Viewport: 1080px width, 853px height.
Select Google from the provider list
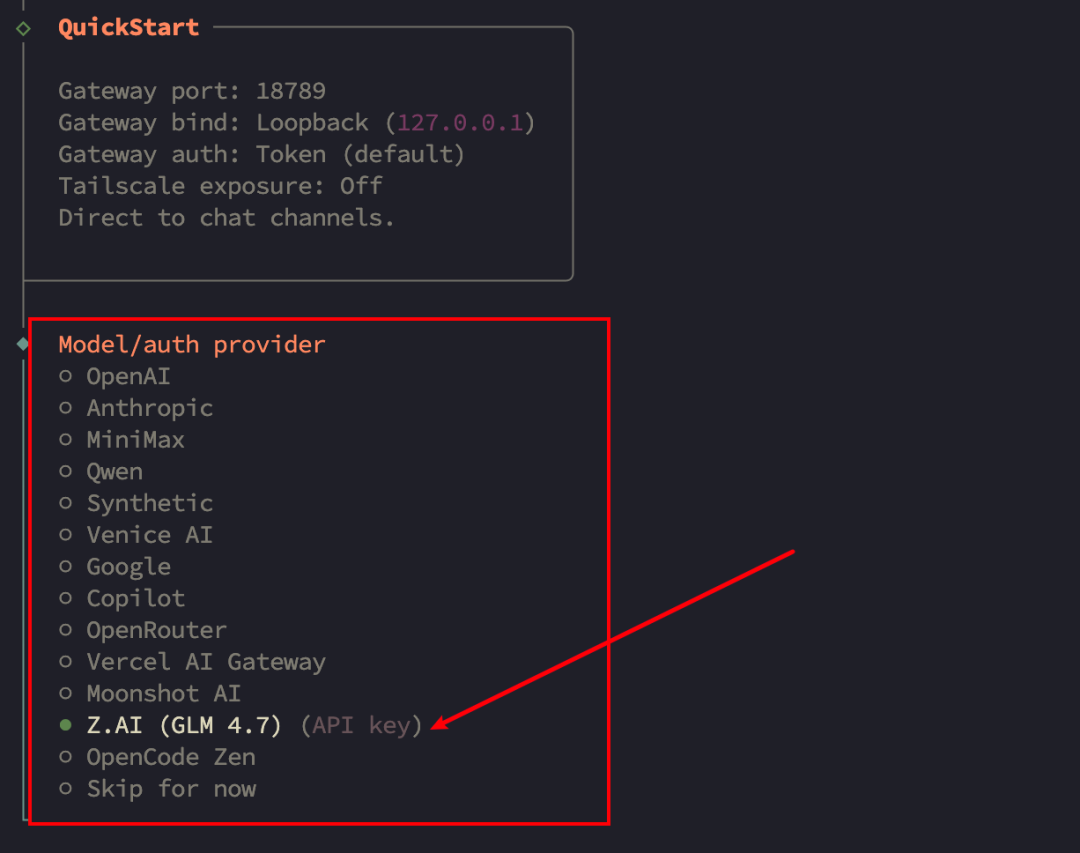tap(128, 567)
